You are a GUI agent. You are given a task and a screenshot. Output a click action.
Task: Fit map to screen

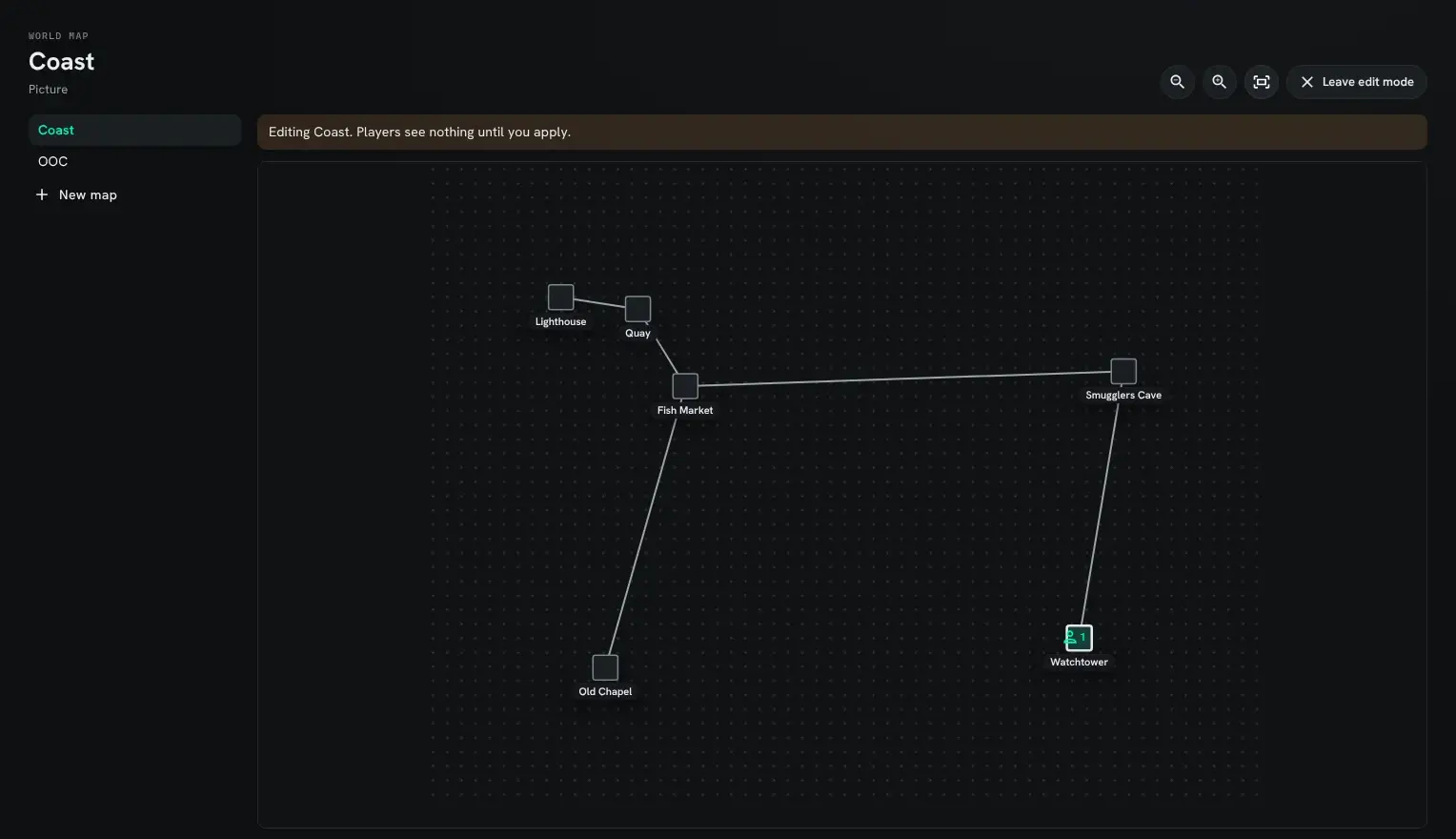coord(1262,82)
